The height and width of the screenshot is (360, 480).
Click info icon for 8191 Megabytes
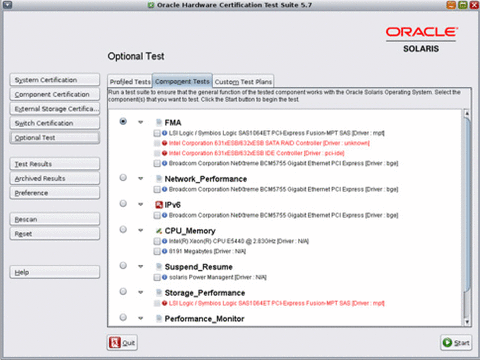165,251
